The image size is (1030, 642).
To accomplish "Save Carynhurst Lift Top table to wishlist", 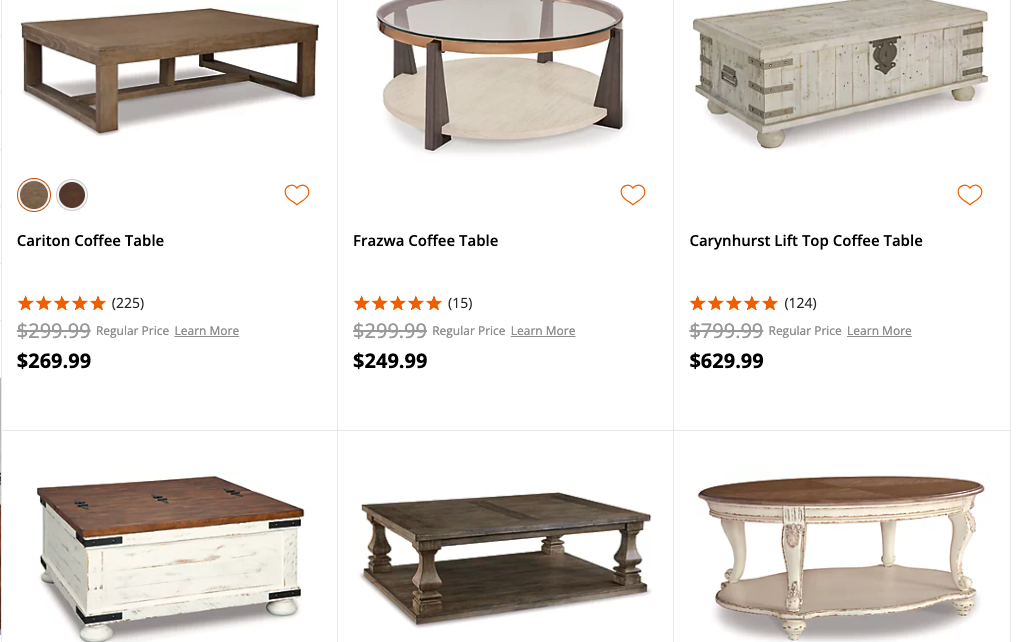I will tap(970, 195).
